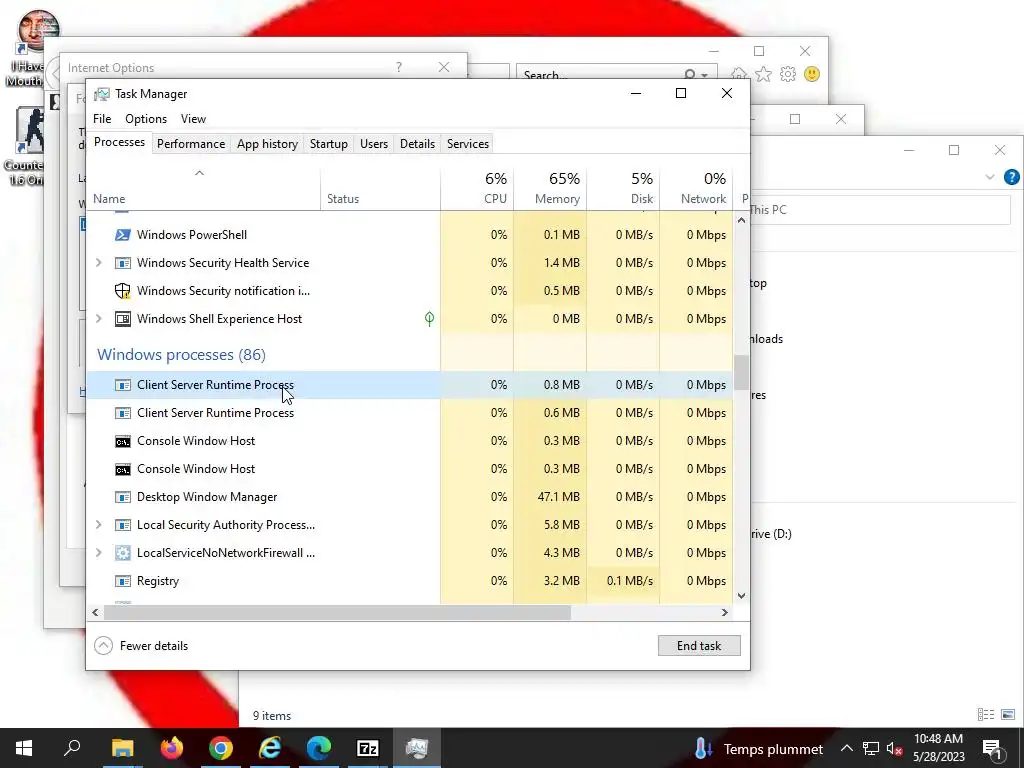Click the vertical scrollbar thumb in process list
Viewport: 1024px width, 768px height.
click(741, 372)
